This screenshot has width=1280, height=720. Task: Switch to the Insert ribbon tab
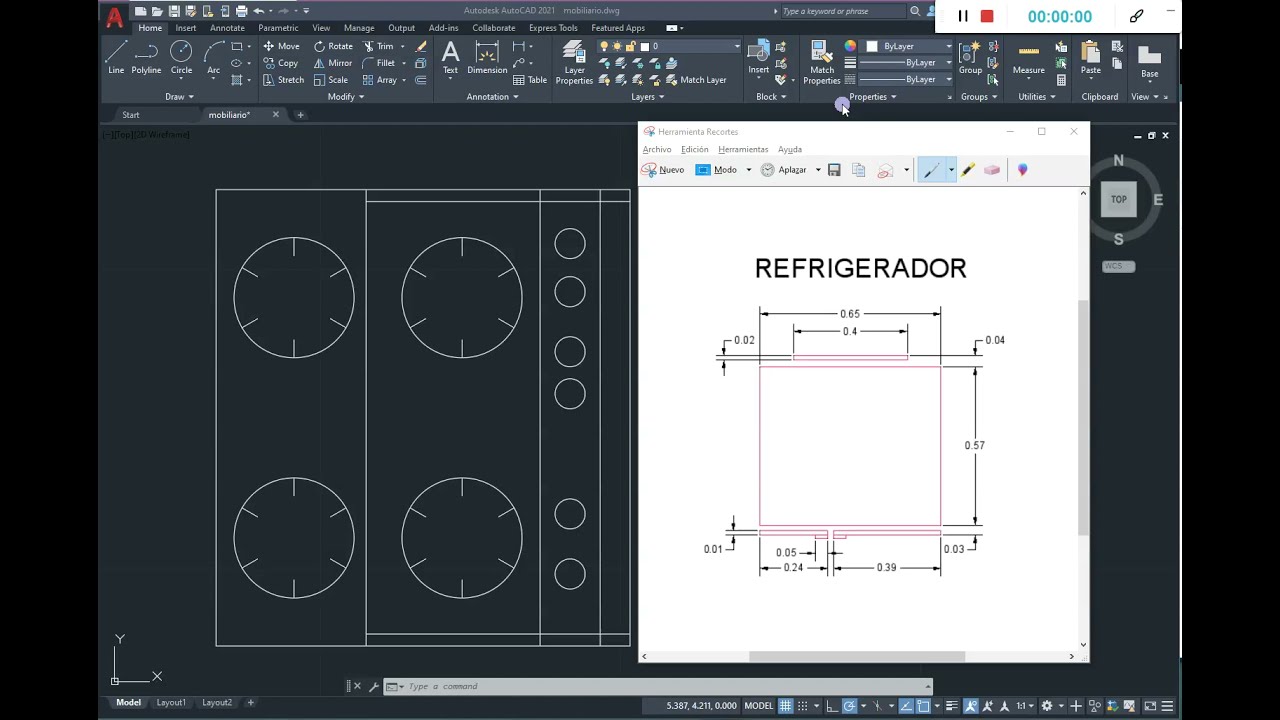coord(186,28)
